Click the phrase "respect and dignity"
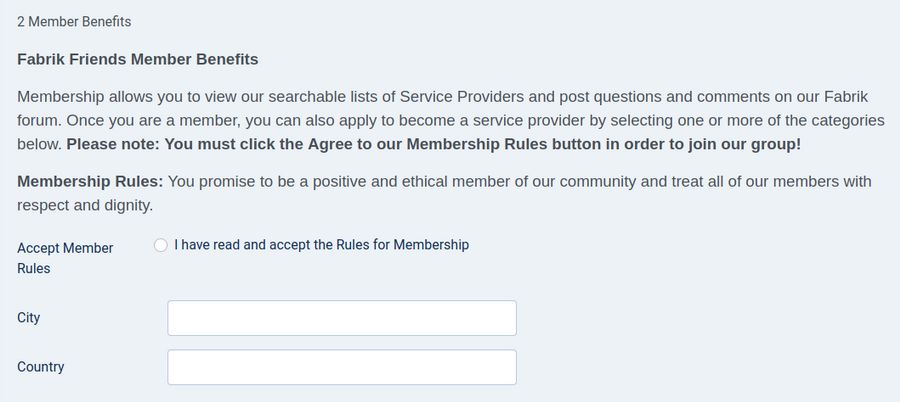The height and width of the screenshot is (402, 900). tap(85, 205)
